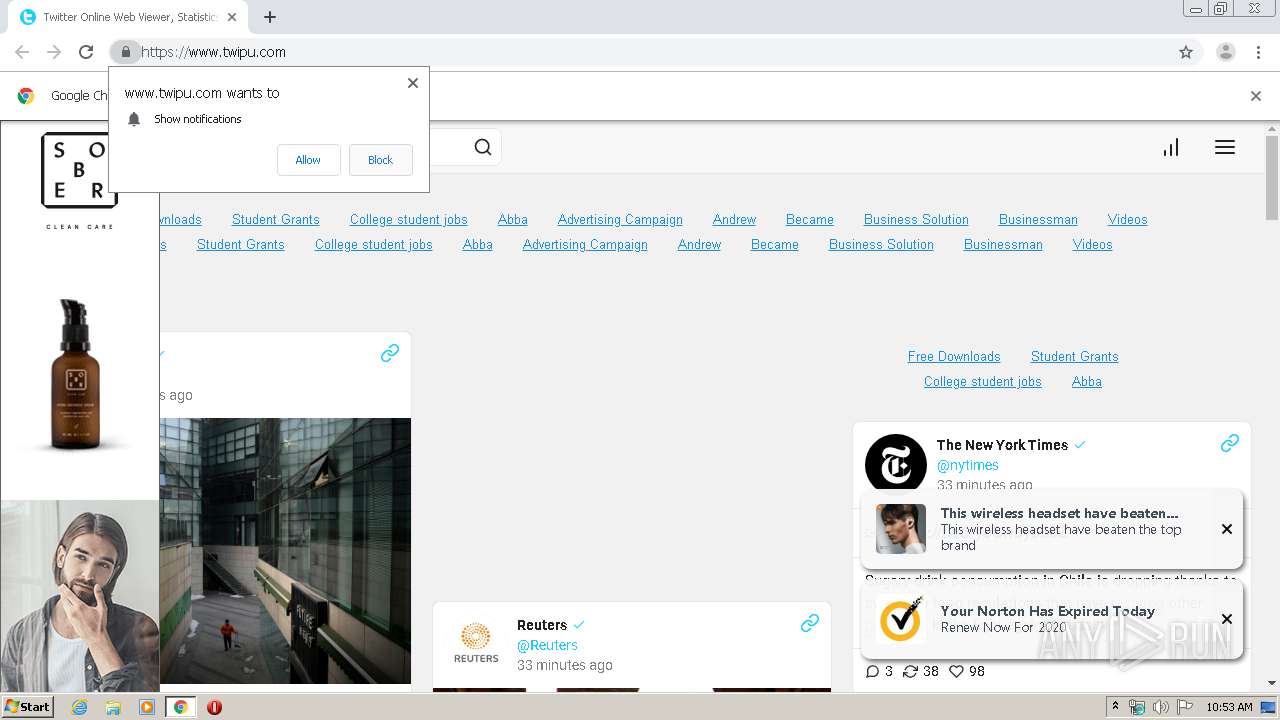The height and width of the screenshot is (720, 1280).
Task: Click the browser back arrow
Action: 22,52
